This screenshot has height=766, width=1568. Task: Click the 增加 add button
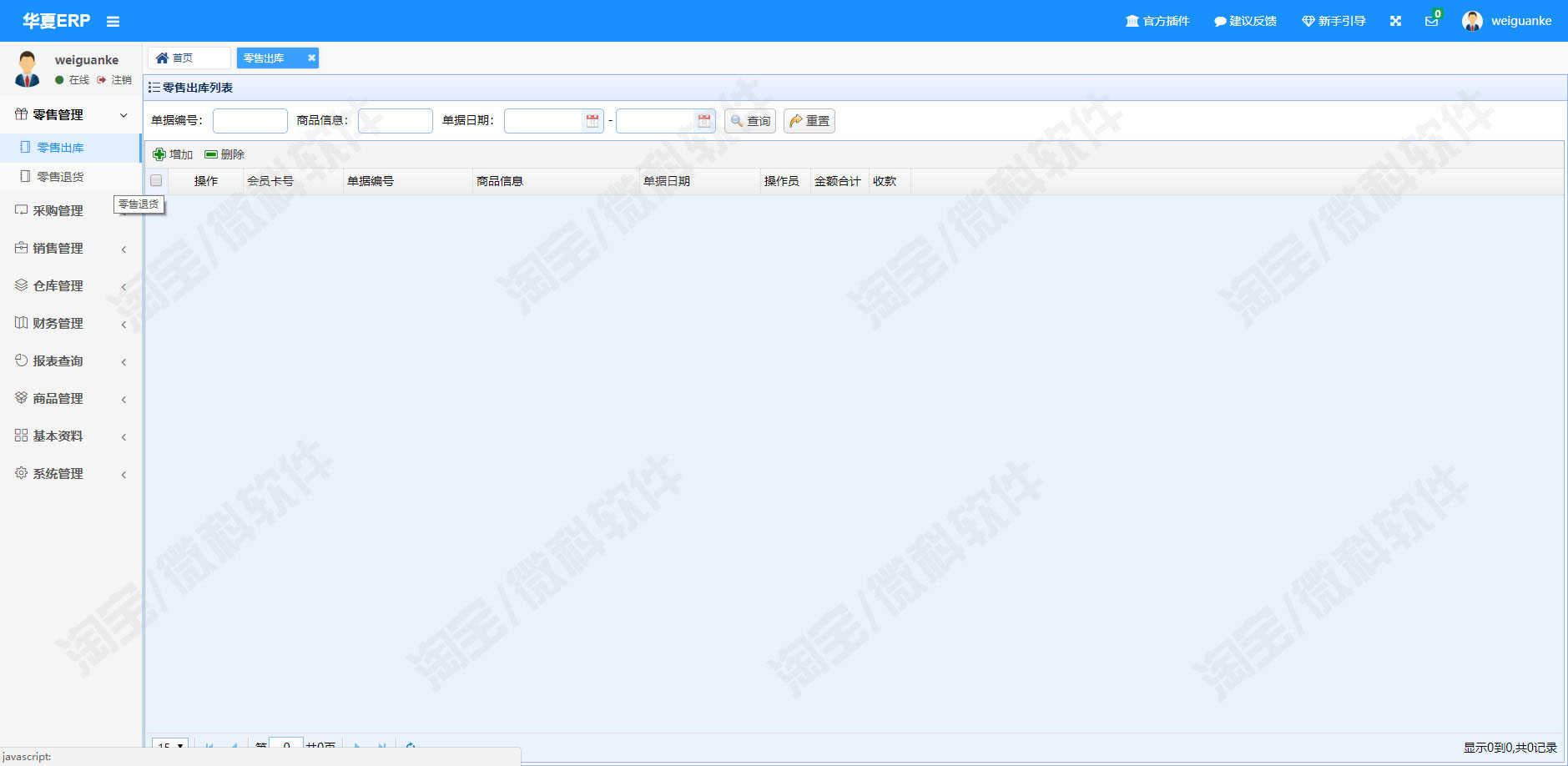point(173,154)
